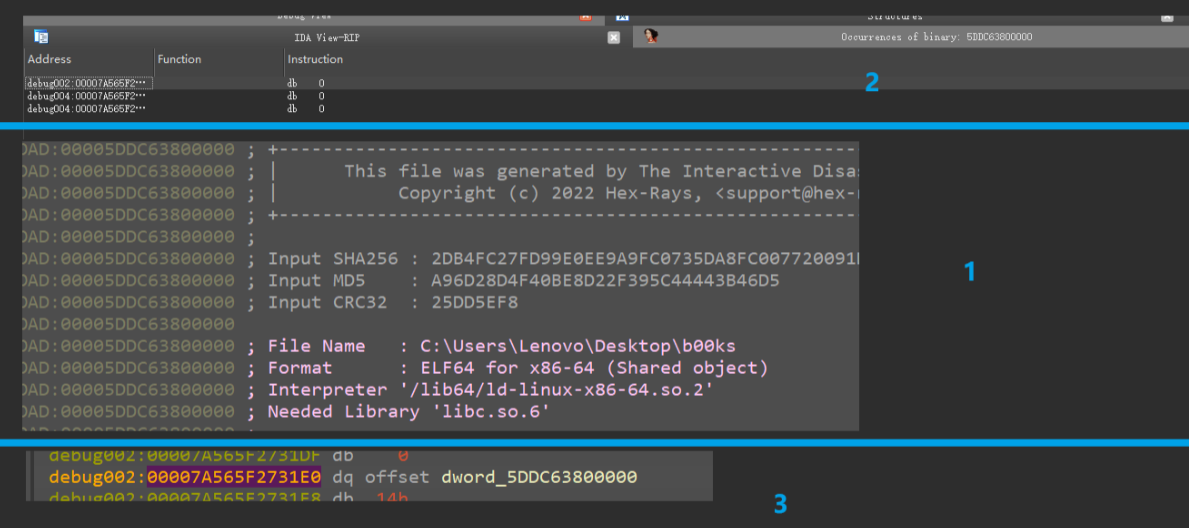The height and width of the screenshot is (528, 1189).
Task: Close the IDA View-RIP tab
Action: pyautogui.click(x=614, y=37)
